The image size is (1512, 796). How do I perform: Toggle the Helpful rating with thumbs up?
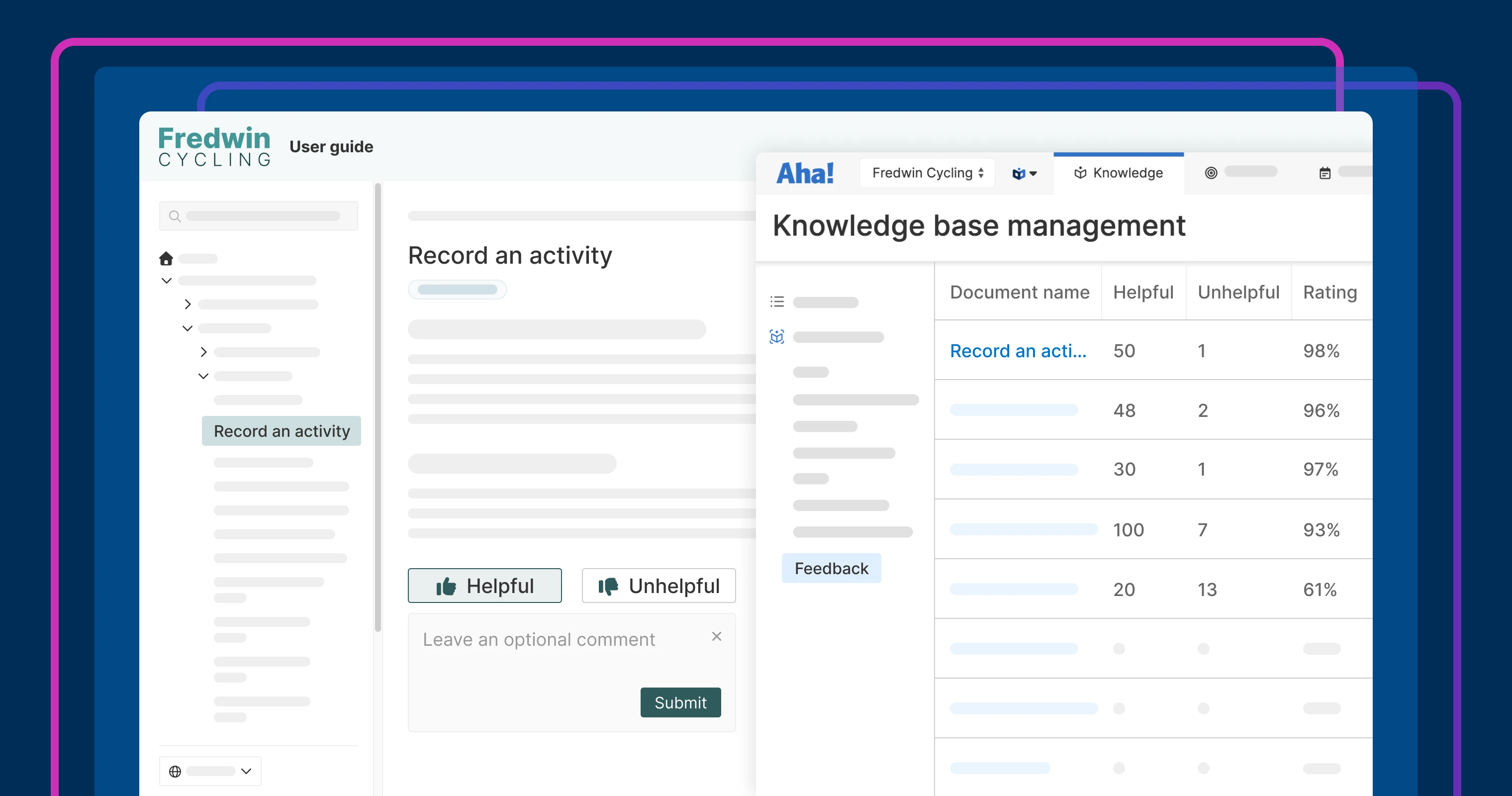click(484, 585)
